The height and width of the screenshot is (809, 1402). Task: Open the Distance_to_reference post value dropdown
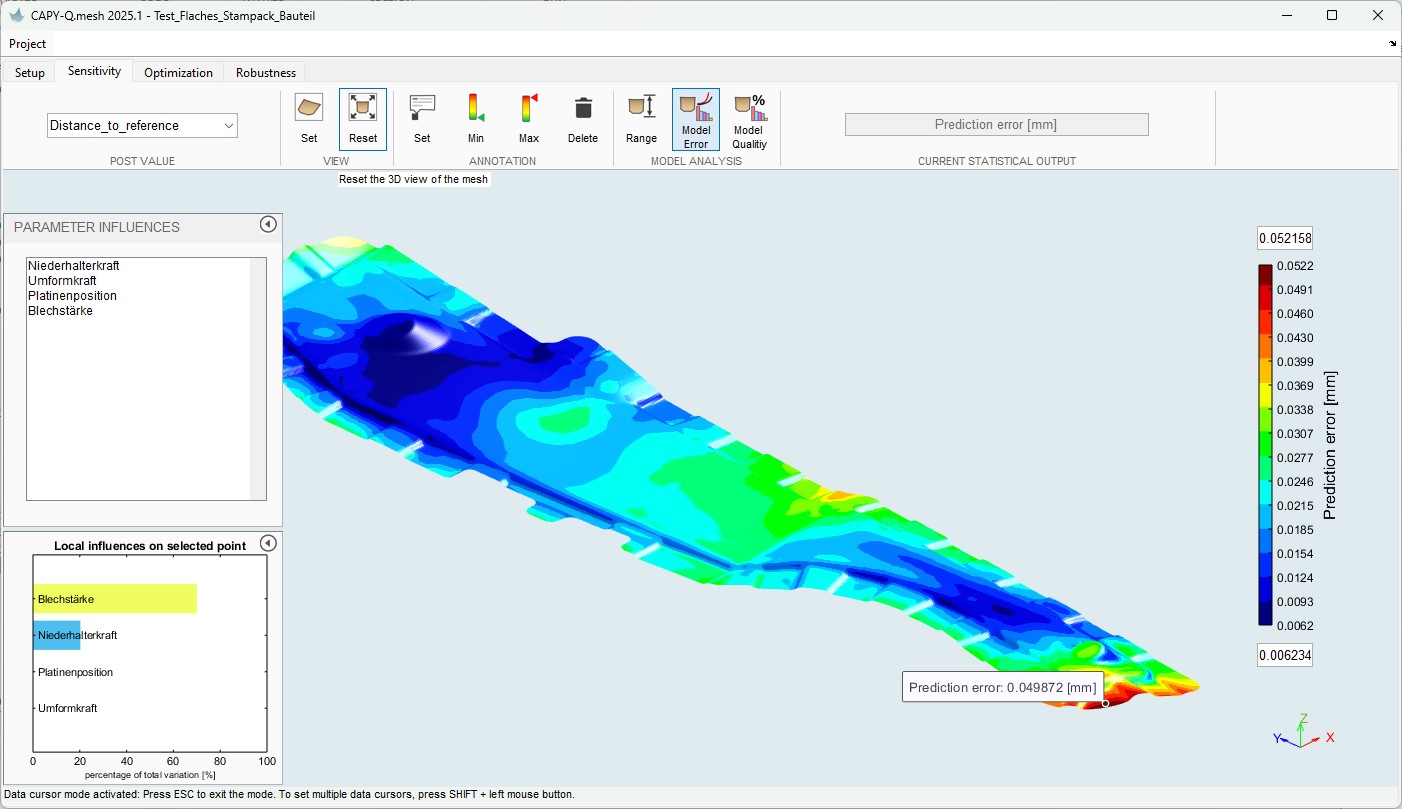[143, 125]
